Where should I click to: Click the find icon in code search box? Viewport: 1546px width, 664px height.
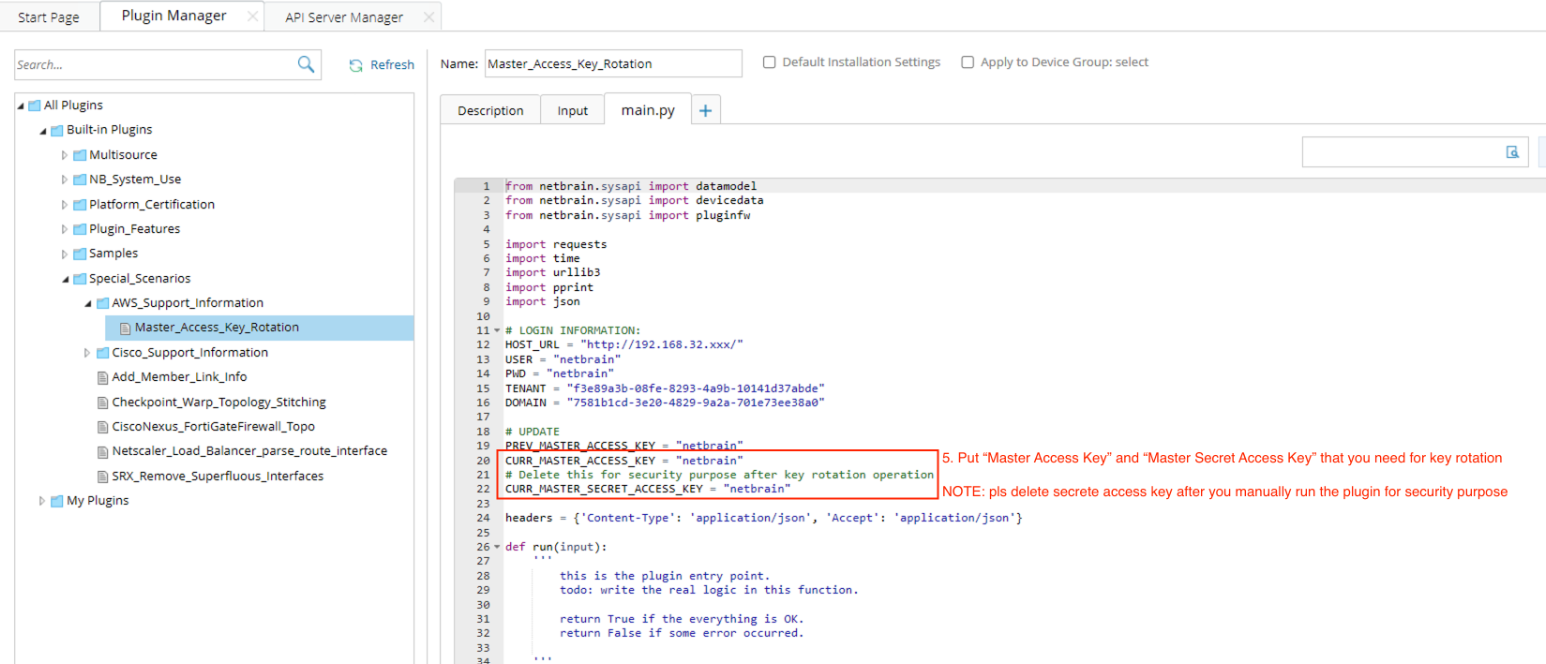click(1512, 152)
